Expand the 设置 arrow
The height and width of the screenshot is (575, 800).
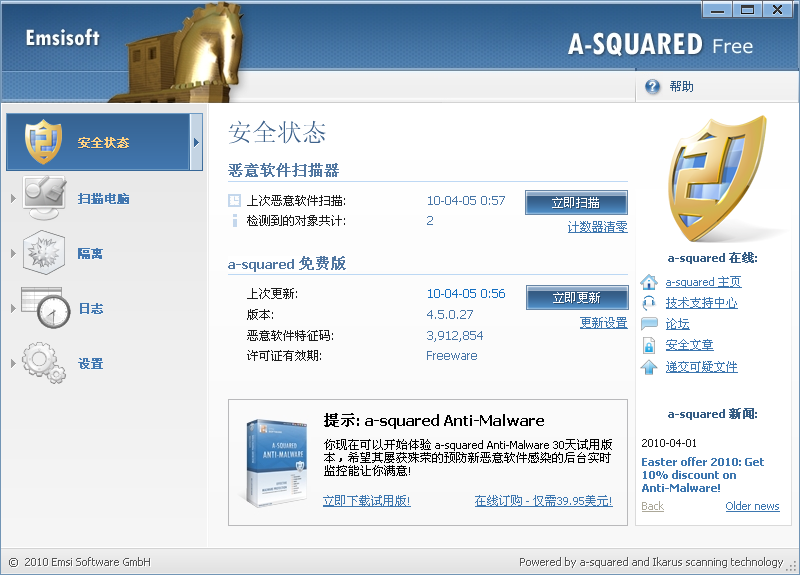pos(13,363)
